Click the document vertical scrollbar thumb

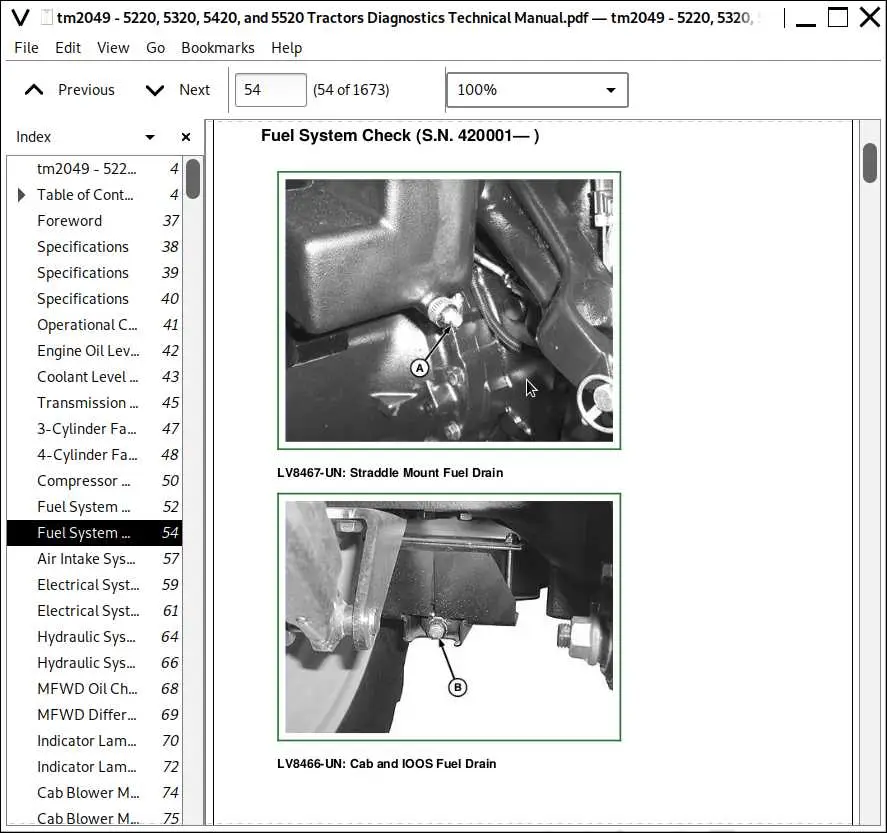[869, 163]
